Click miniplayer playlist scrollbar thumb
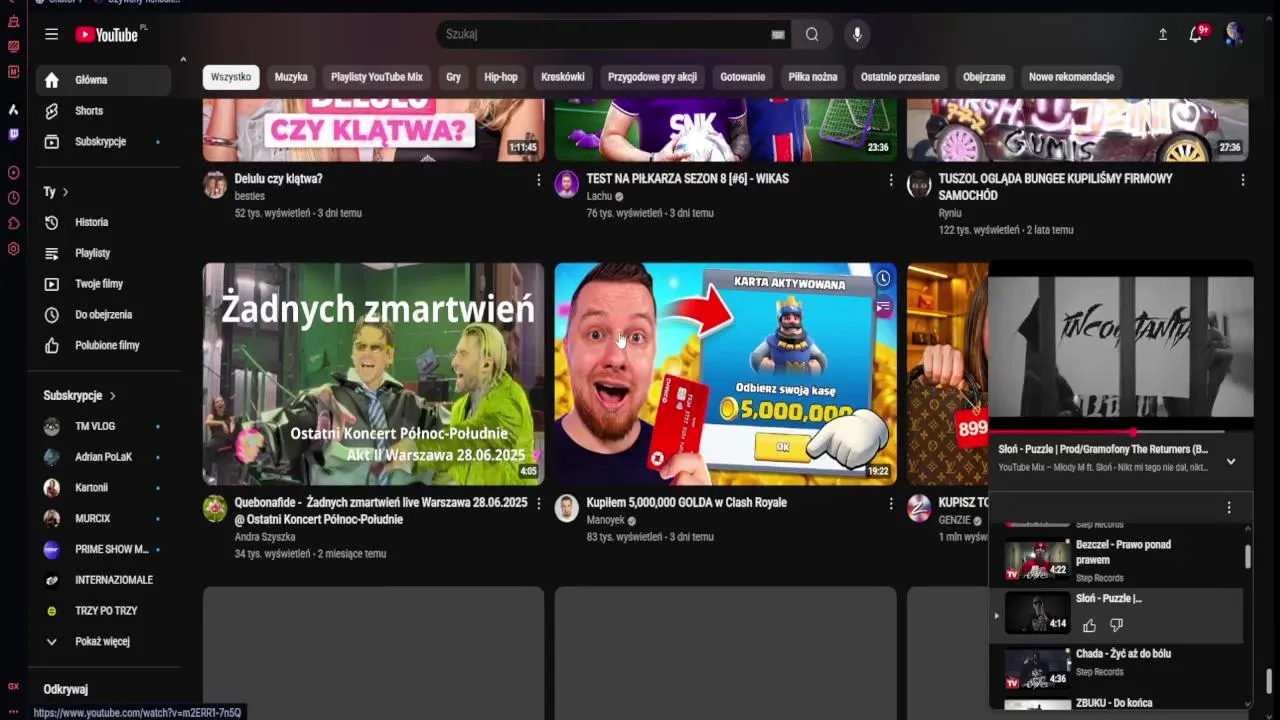 tap(1247, 557)
